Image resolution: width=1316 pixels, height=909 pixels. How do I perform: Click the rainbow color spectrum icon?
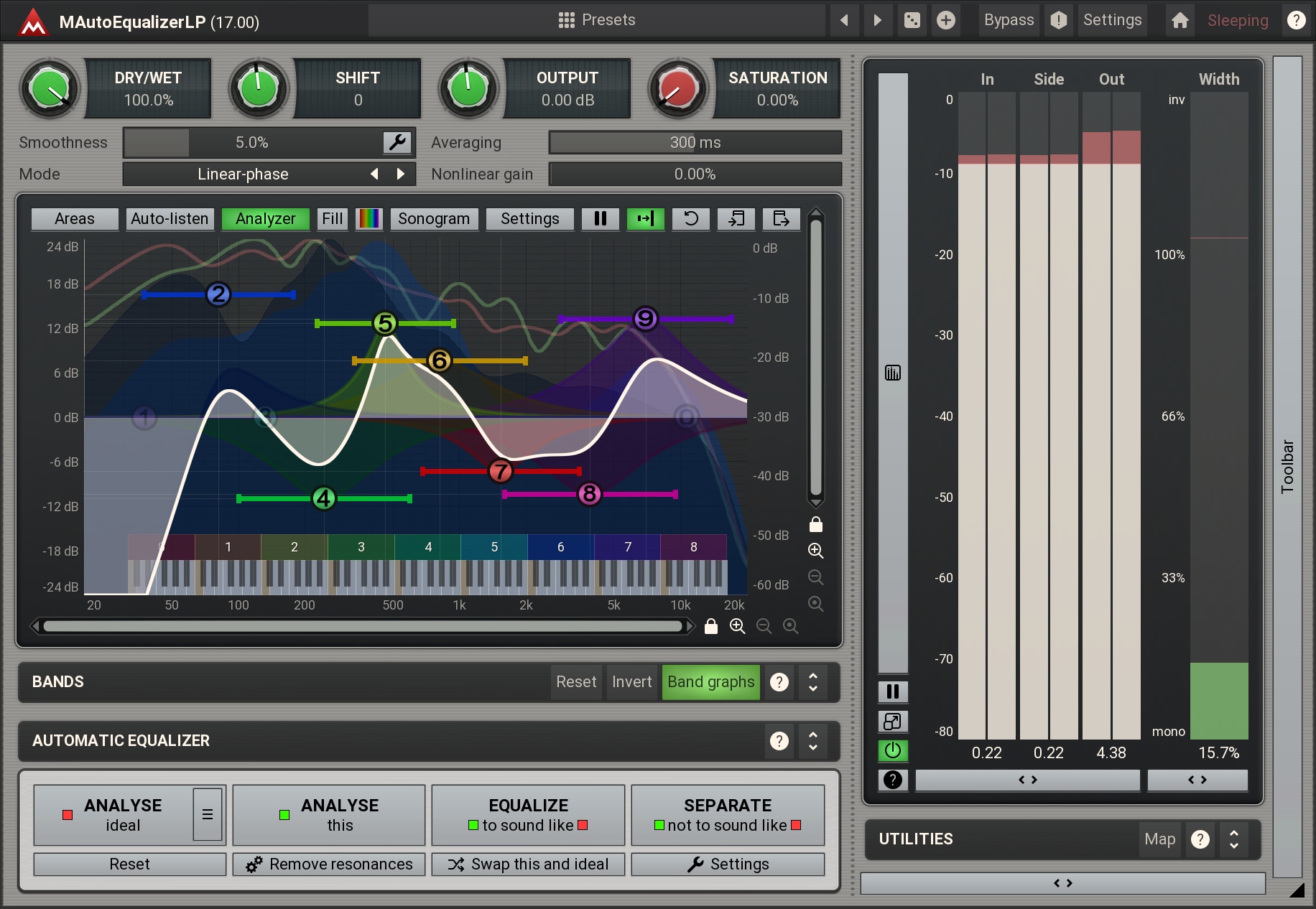pos(369,219)
